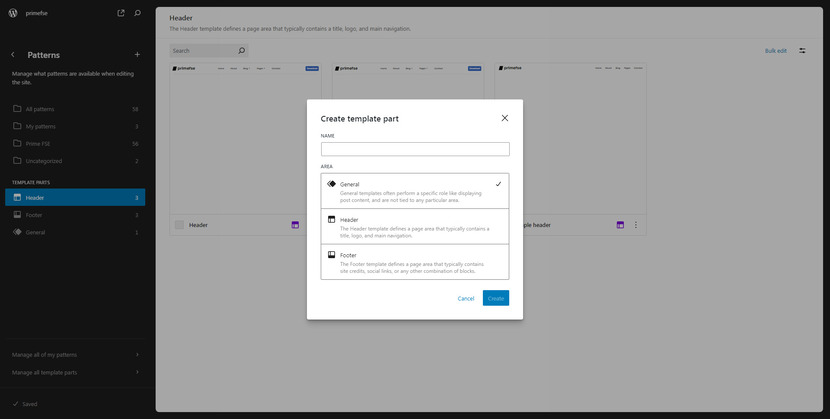Screen dimensions: 830x419
Task: Select the Header area radio option
Action: coord(414,225)
